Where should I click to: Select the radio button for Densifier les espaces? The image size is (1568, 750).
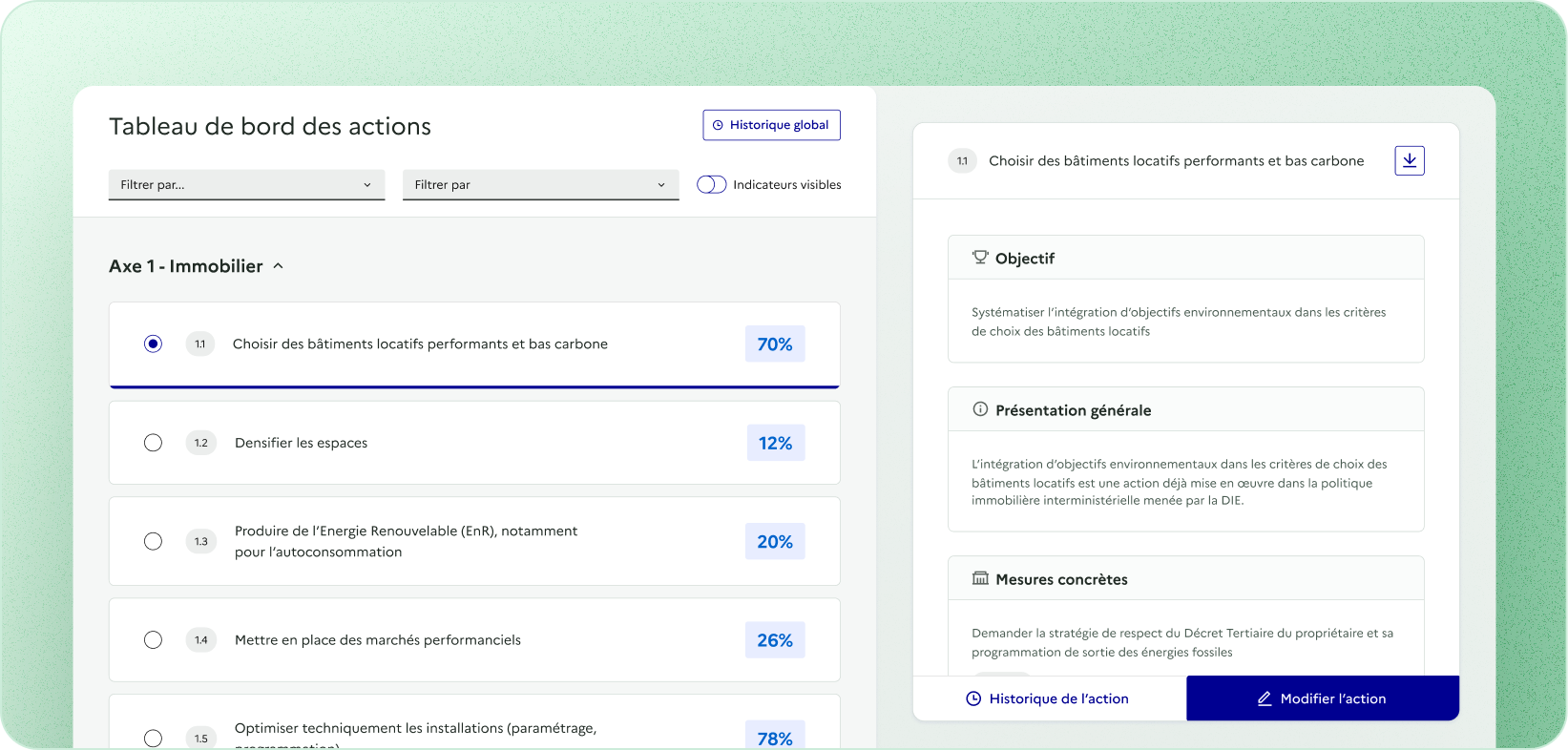153,443
